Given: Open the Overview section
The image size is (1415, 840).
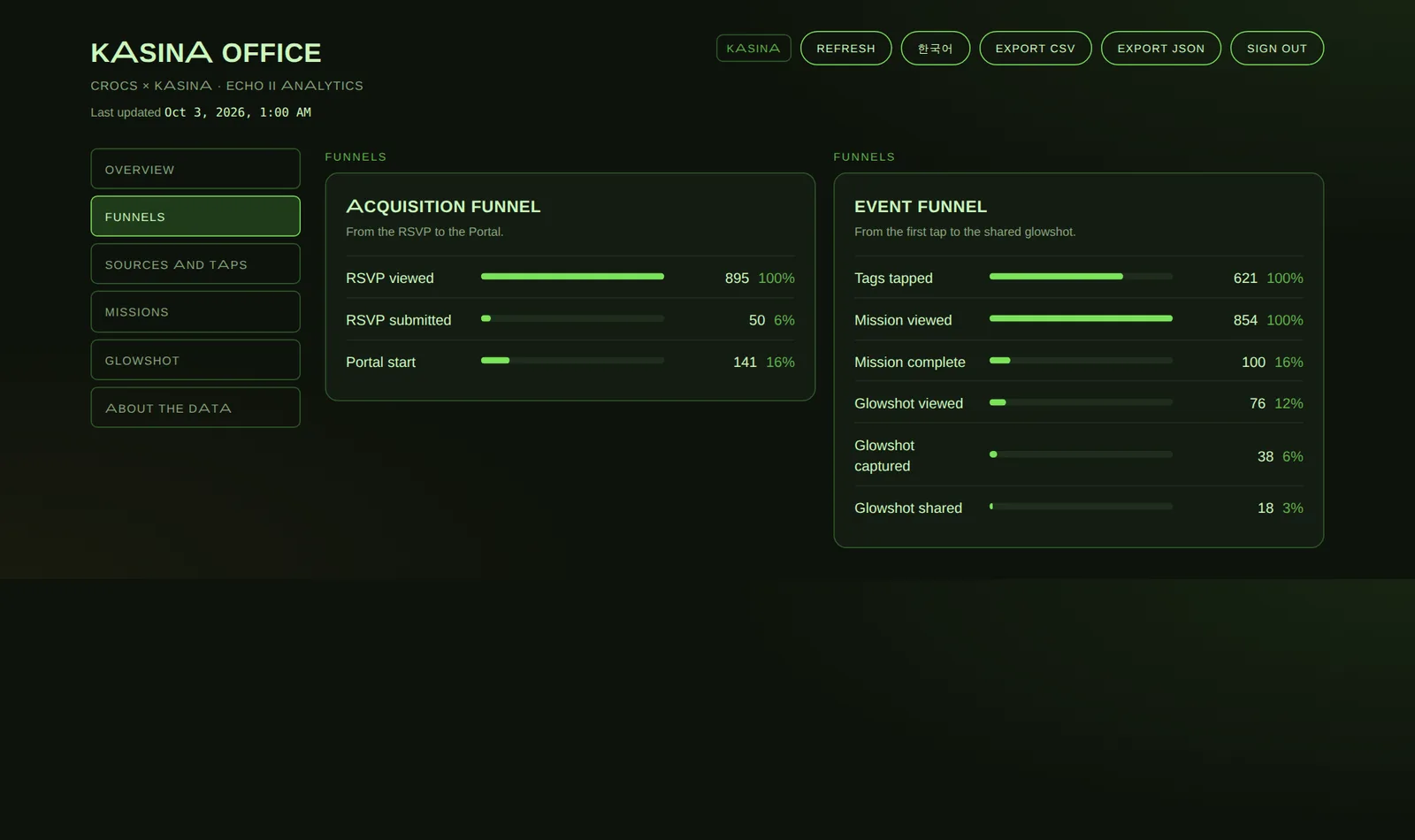Looking at the screenshot, I should pos(195,169).
